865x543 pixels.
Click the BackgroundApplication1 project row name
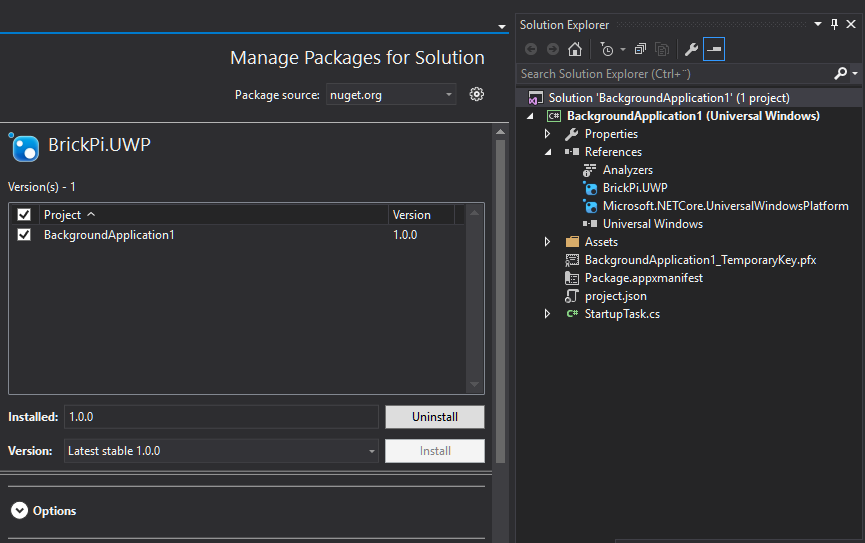coord(109,235)
